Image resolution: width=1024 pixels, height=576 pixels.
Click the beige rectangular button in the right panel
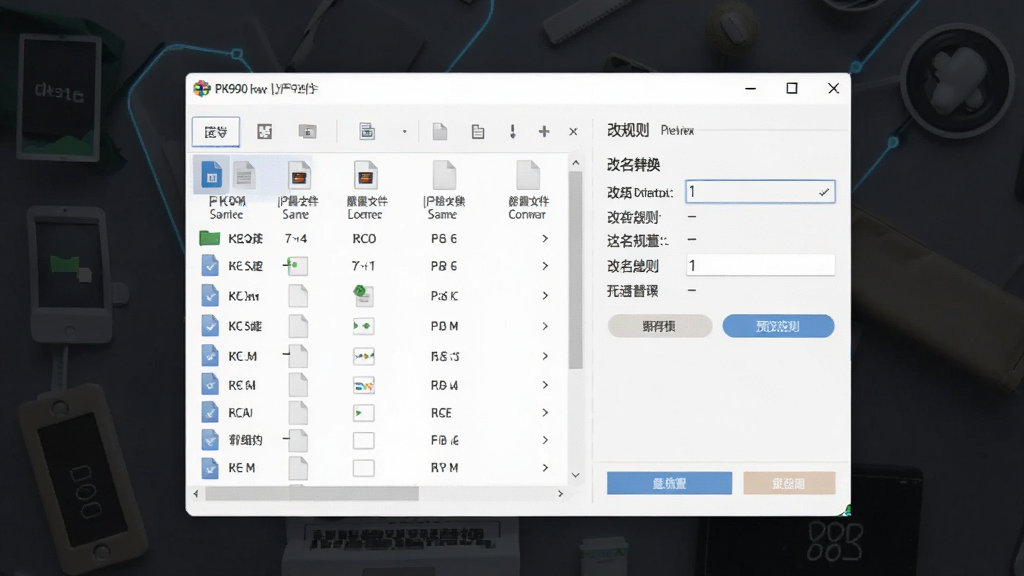point(789,483)
